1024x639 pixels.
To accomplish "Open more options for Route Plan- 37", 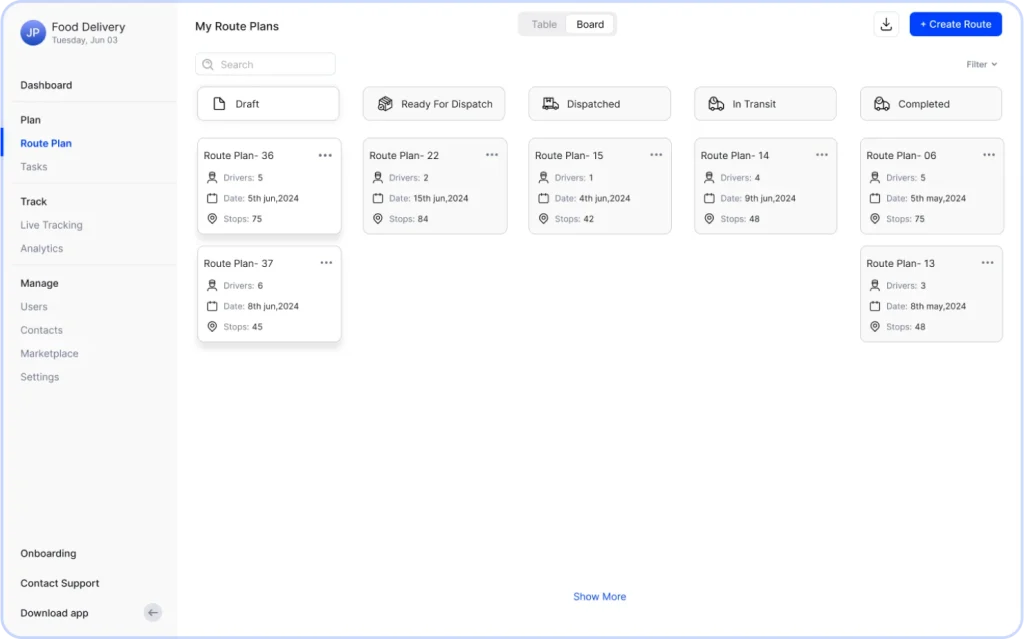I will pyautogui.click(x=326, y=263).
